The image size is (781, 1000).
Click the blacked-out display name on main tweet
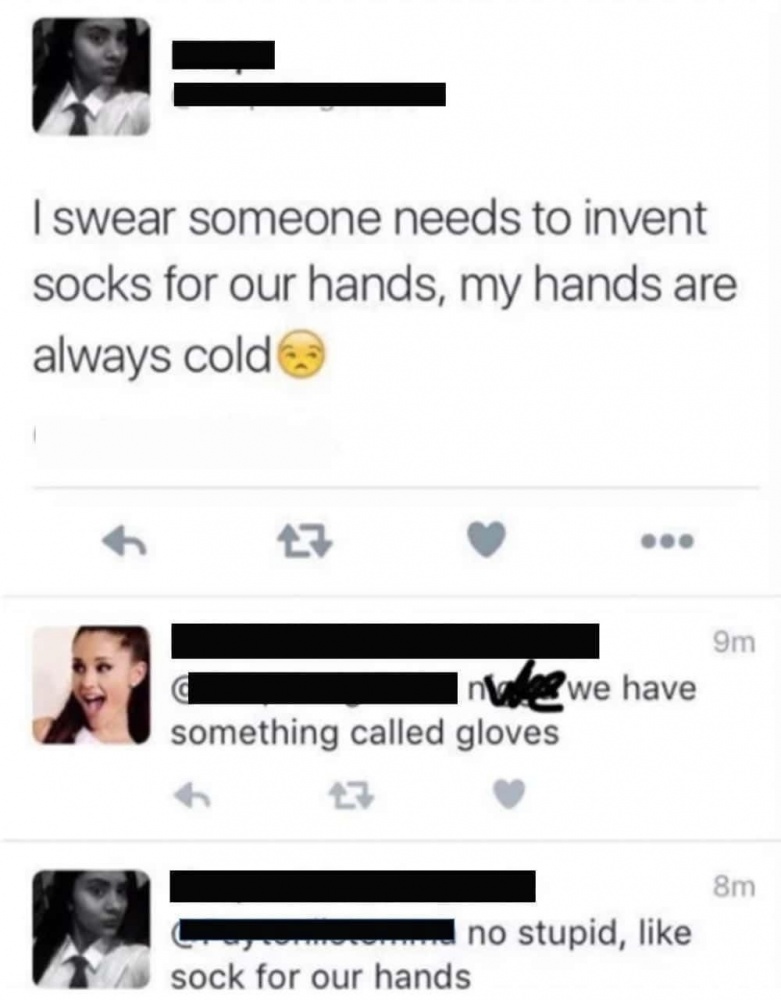coord(224,55)
